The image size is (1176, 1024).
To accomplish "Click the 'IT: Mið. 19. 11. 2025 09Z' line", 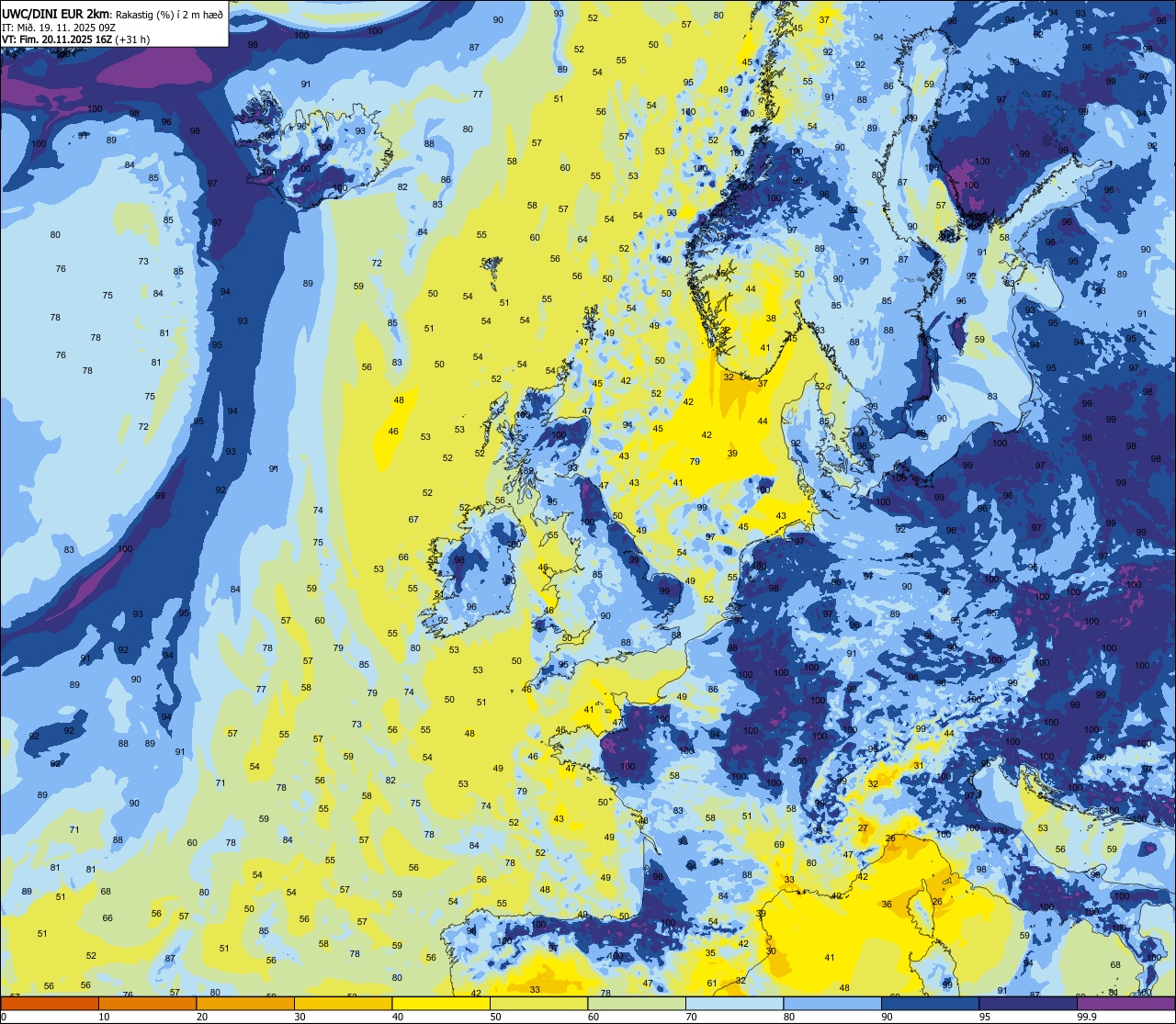I will pyautogui.click(x=60, y=27).
